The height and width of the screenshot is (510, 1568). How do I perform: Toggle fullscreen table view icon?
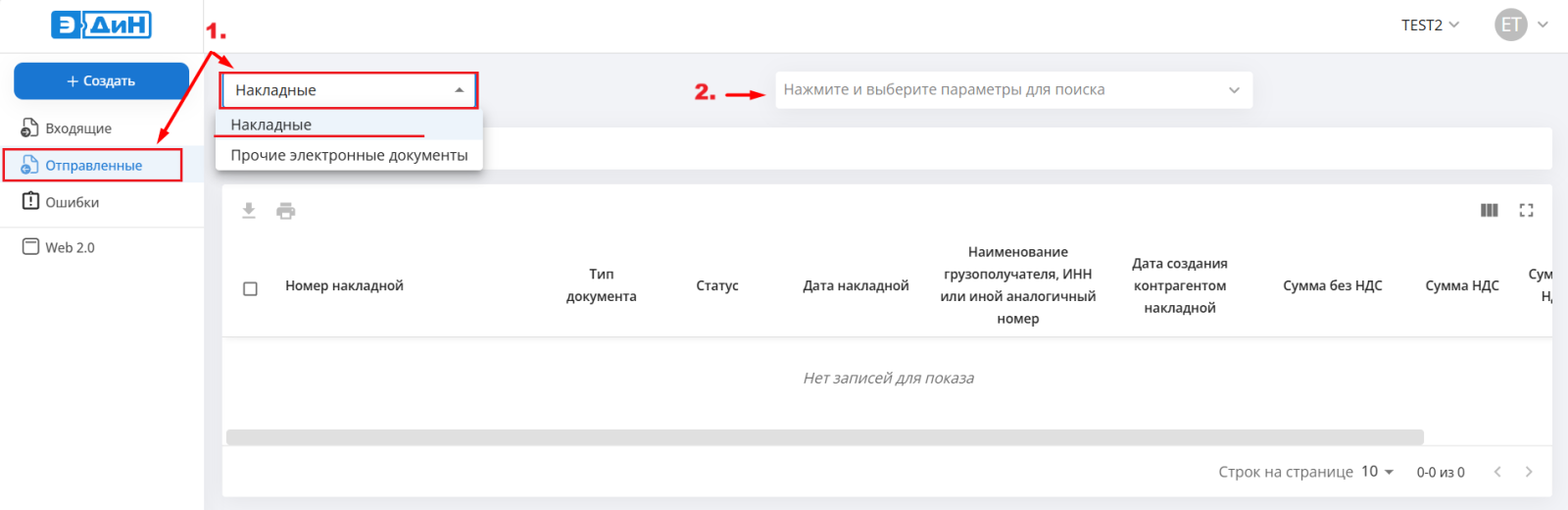point(1526,210)
